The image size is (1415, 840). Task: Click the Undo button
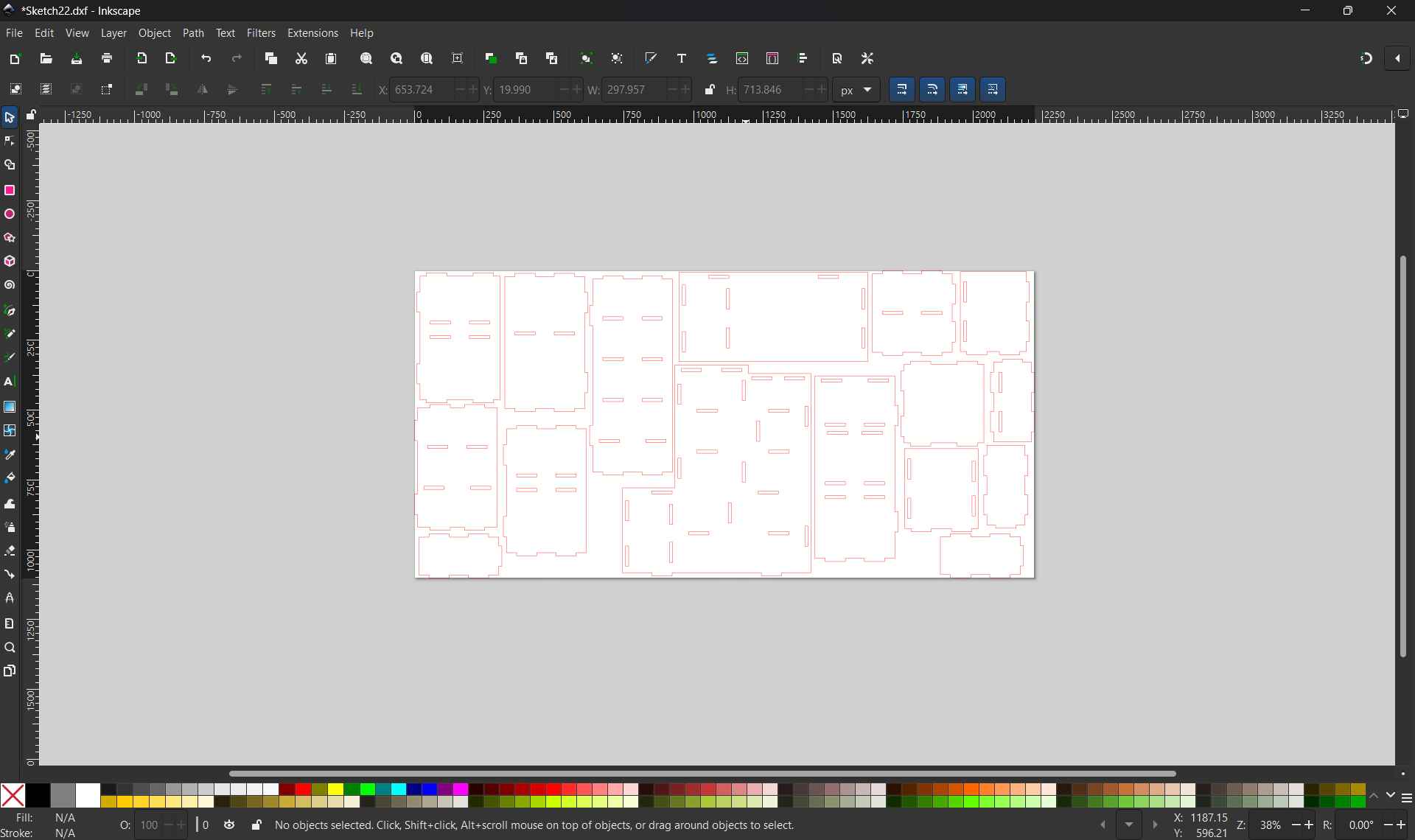tap(206, 58)
